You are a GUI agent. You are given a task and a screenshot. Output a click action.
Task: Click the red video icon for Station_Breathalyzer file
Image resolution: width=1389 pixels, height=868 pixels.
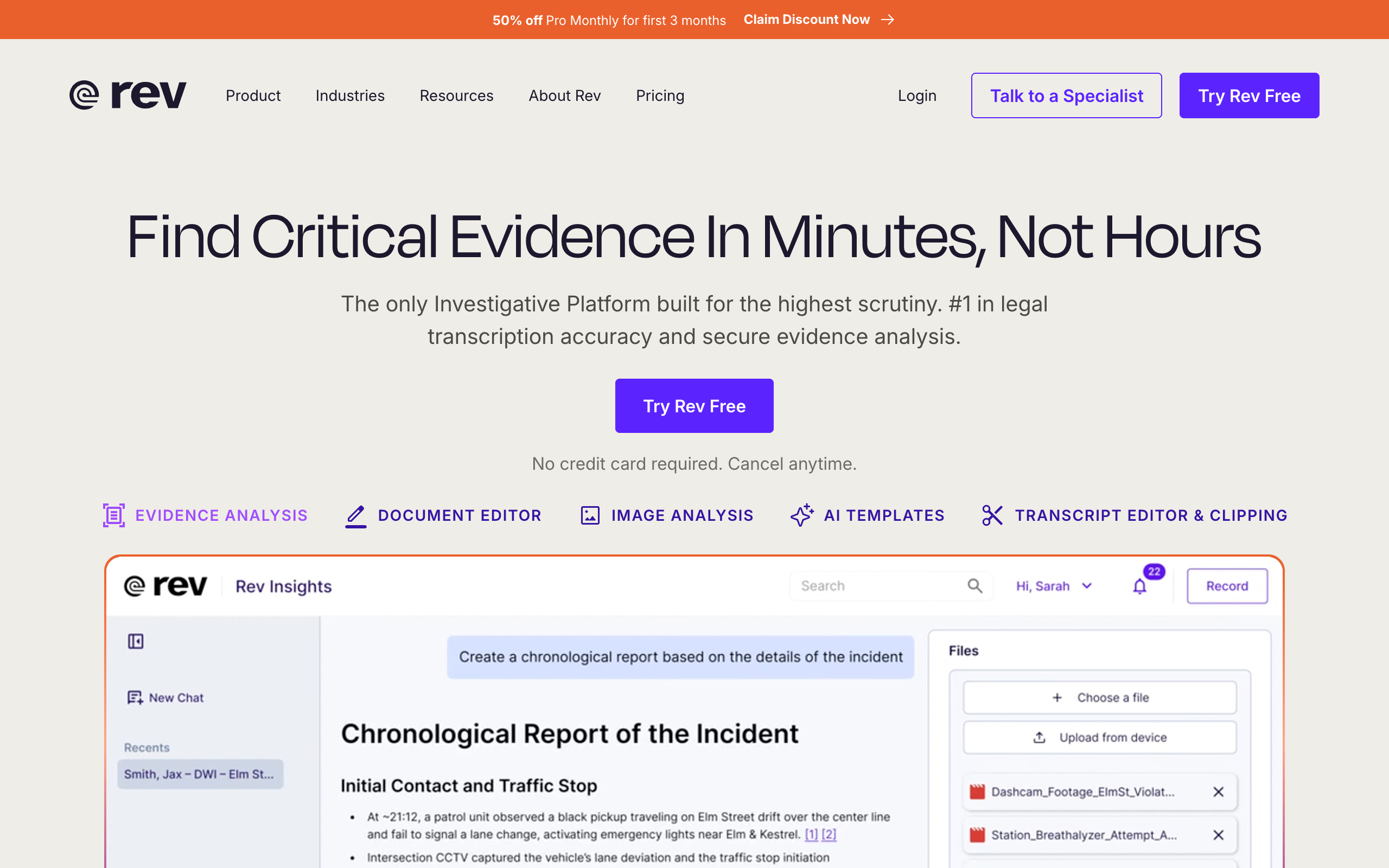click(x=977, y=835)
